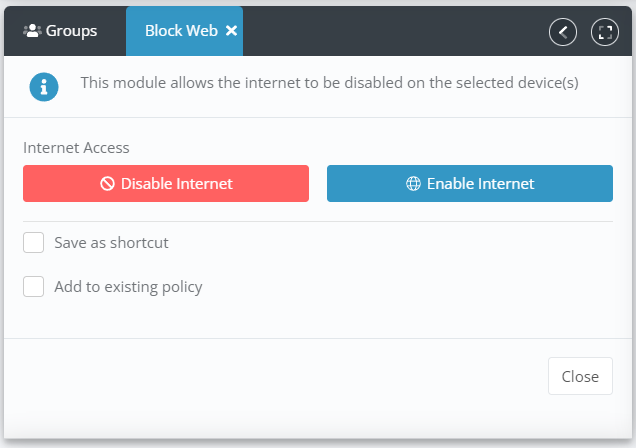Image resolution: width=636 pixels, height=448 pixels.
Task: Dismiss the dialog with the Close button
Action: pyautogui.click(x=580, y=376)
